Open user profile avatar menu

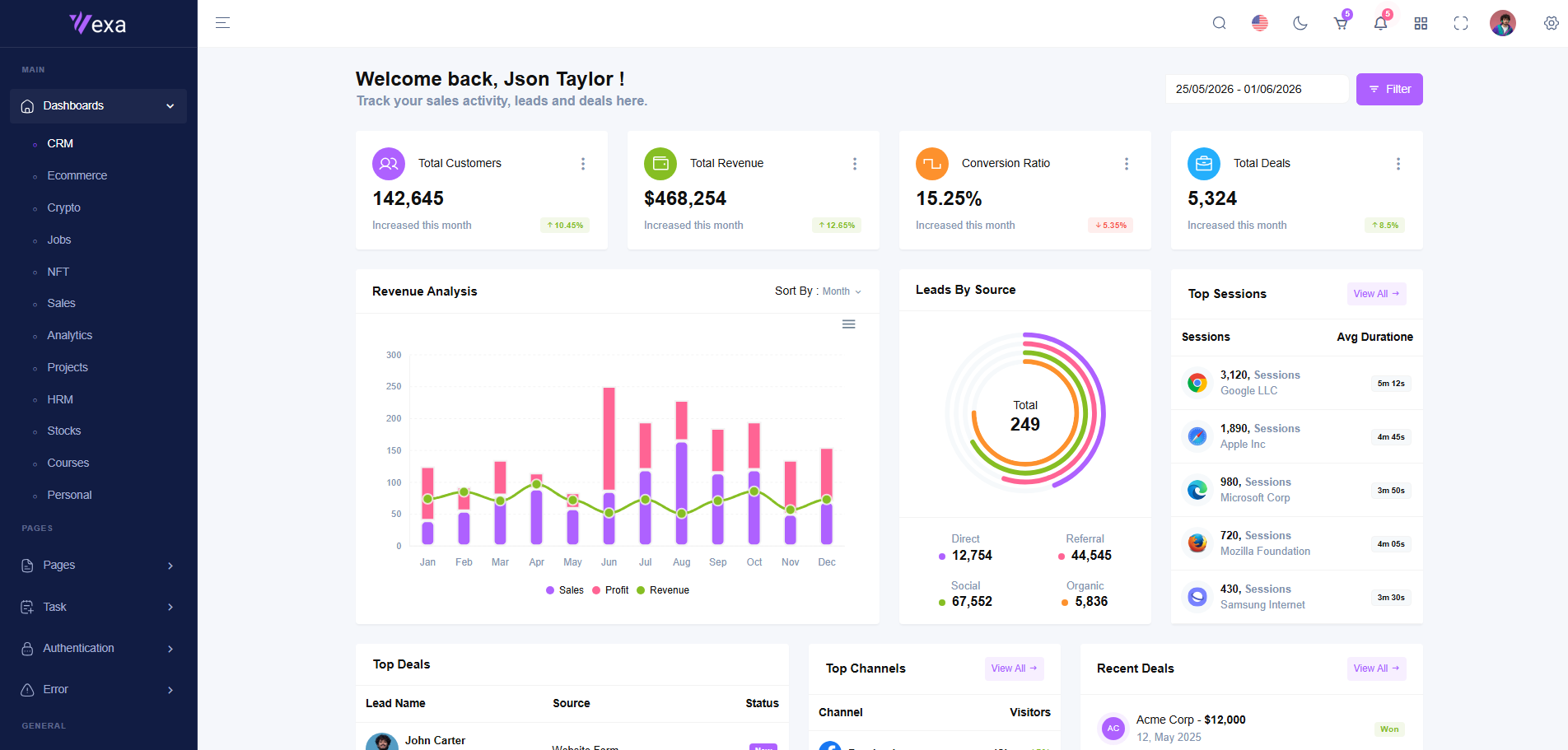1503,23
